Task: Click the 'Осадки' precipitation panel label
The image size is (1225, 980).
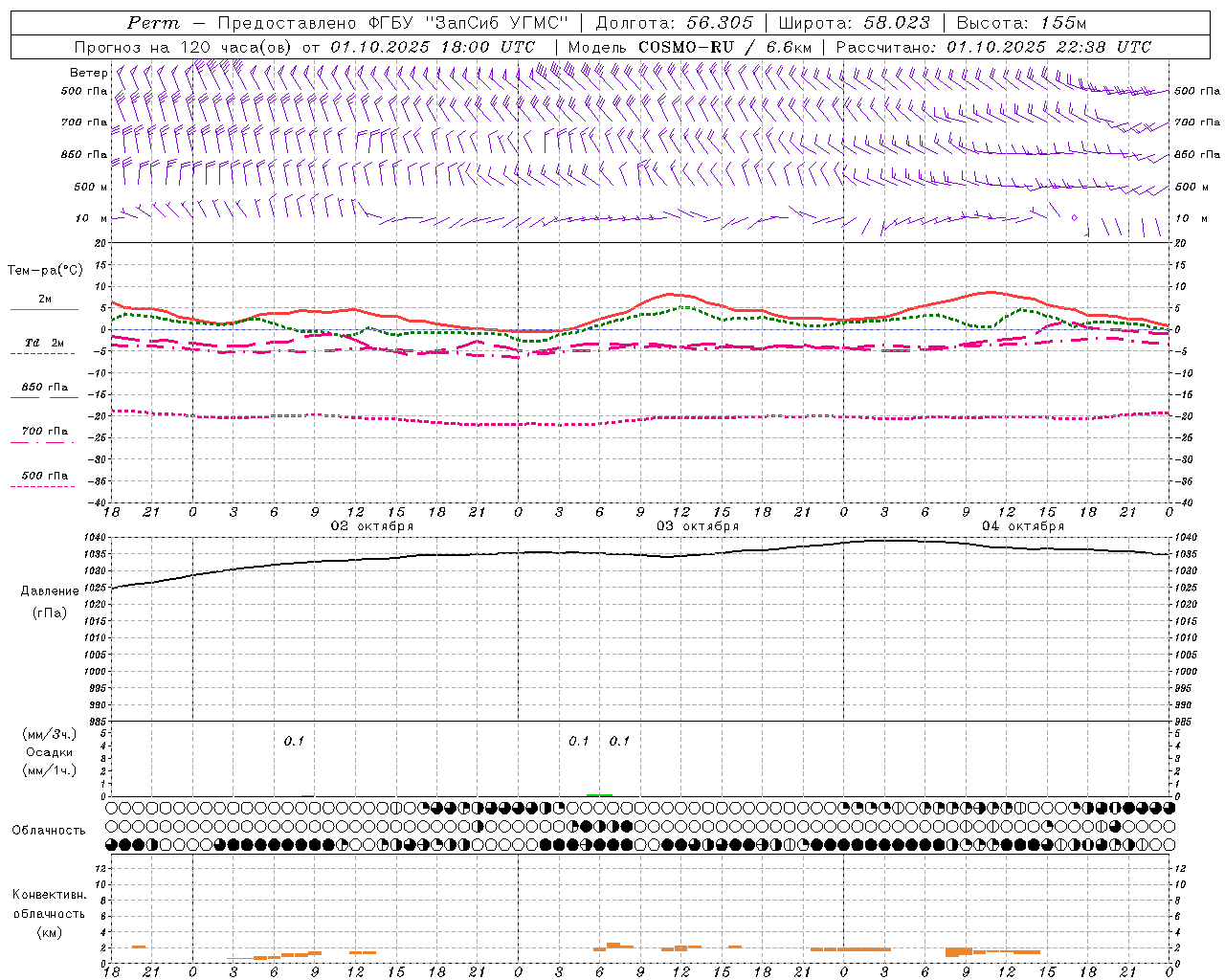Action: pyautogui.click(x=50, y=752)
